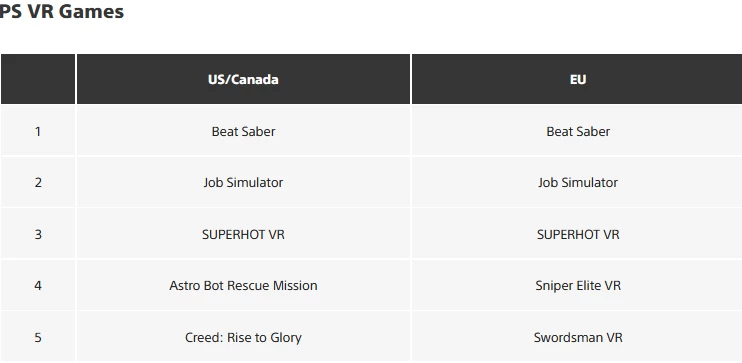The image size is (742, 363).
Task: Select rank number 1 cell
Action: 38,131
